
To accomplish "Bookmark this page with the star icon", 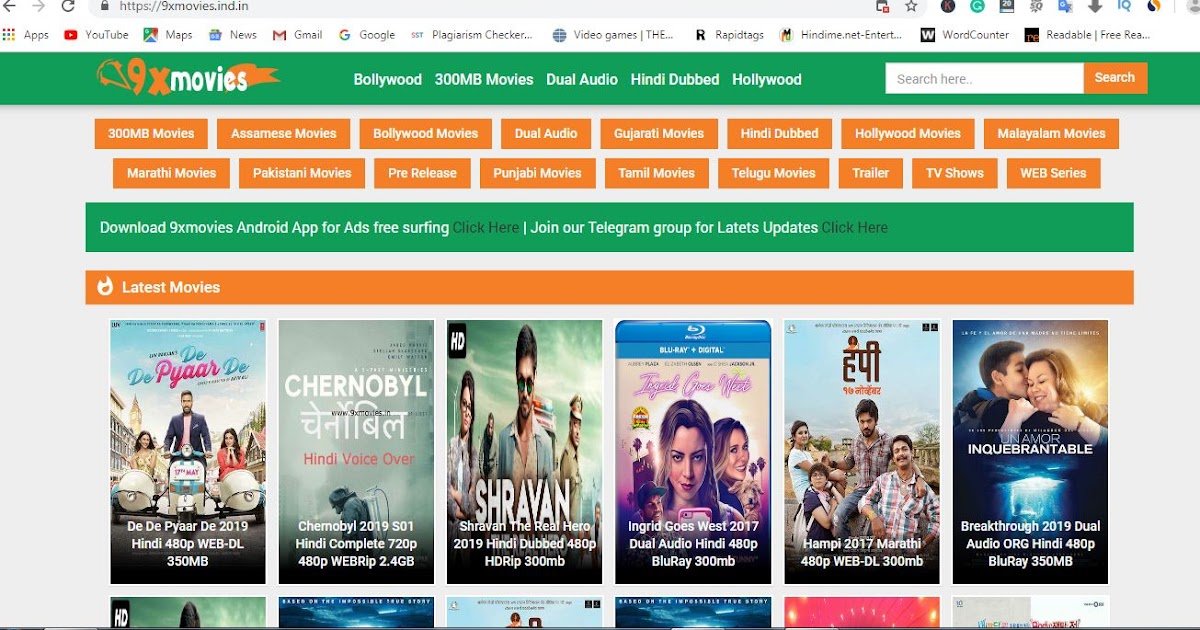I will (x=911, y=6).
